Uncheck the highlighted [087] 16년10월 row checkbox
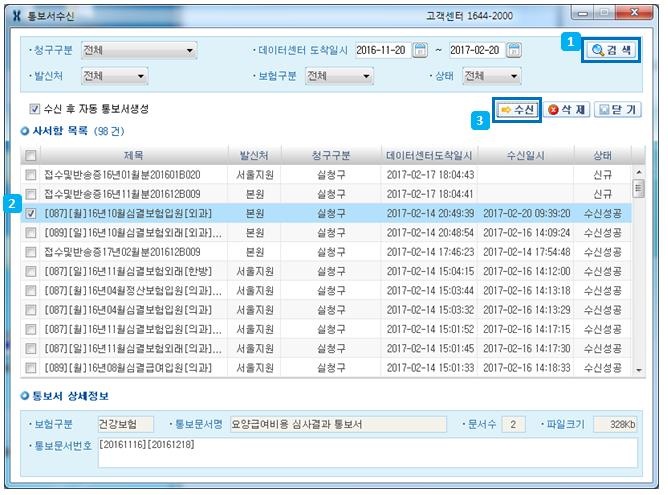This screenshot has height=495, width=668. 31,213
